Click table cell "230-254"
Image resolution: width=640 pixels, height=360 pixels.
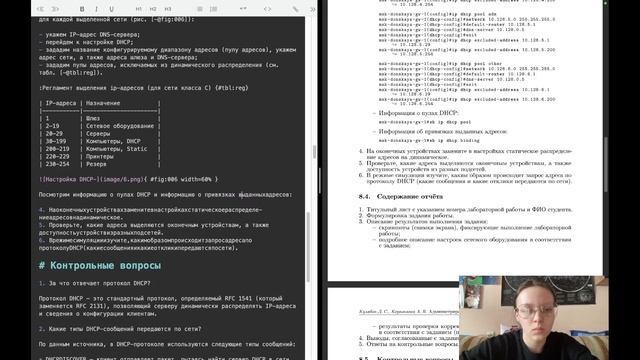click(x=58, y=164)
